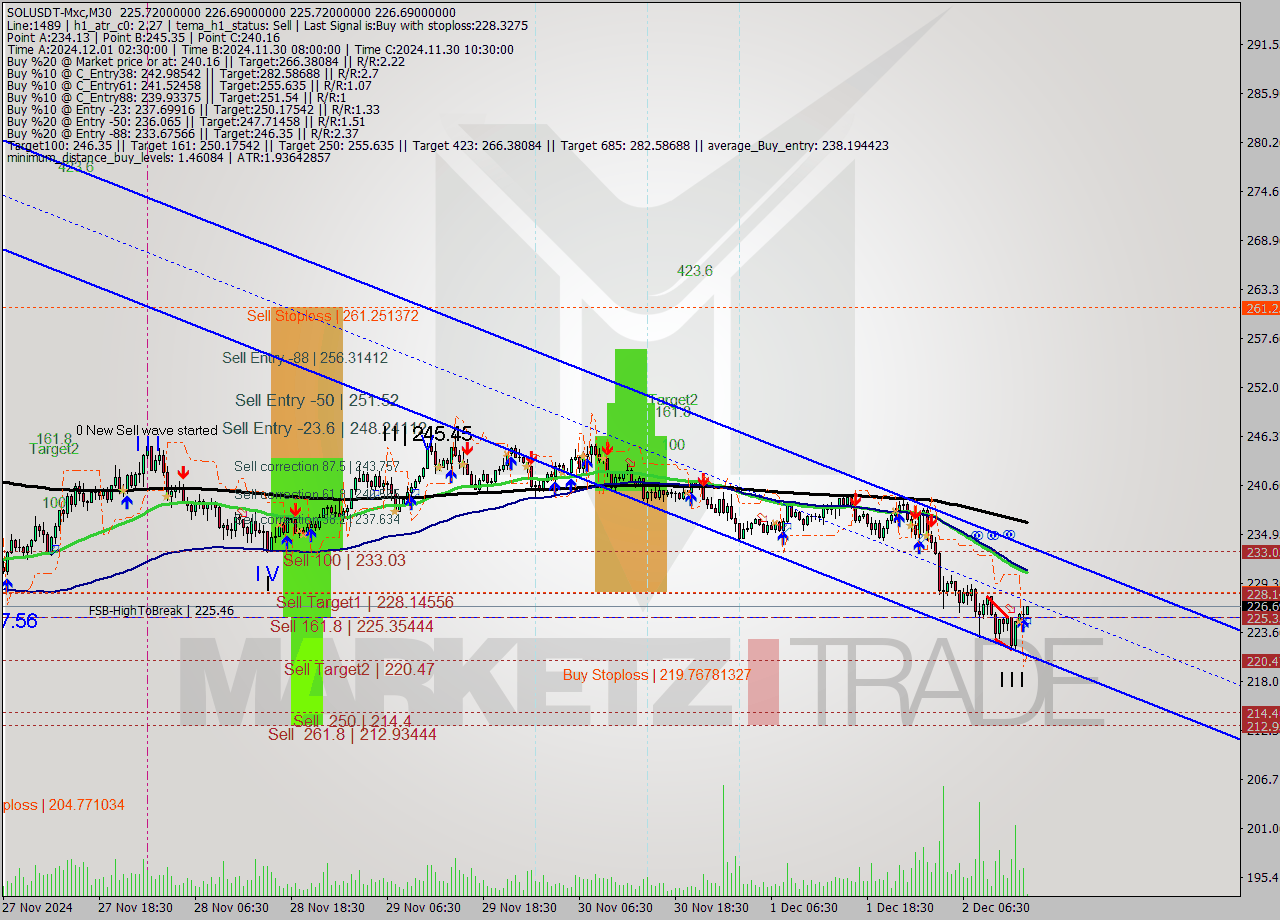Click the 'ATR:1.93642857' value text
1280x920 pixels.
(286, 157)
